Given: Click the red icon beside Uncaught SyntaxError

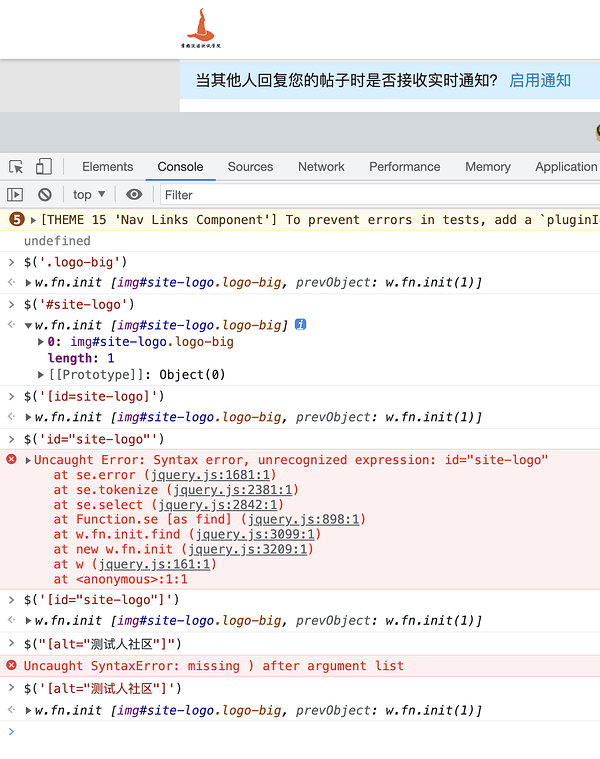Looking at the screenshot, I should (x=12, y=665).
